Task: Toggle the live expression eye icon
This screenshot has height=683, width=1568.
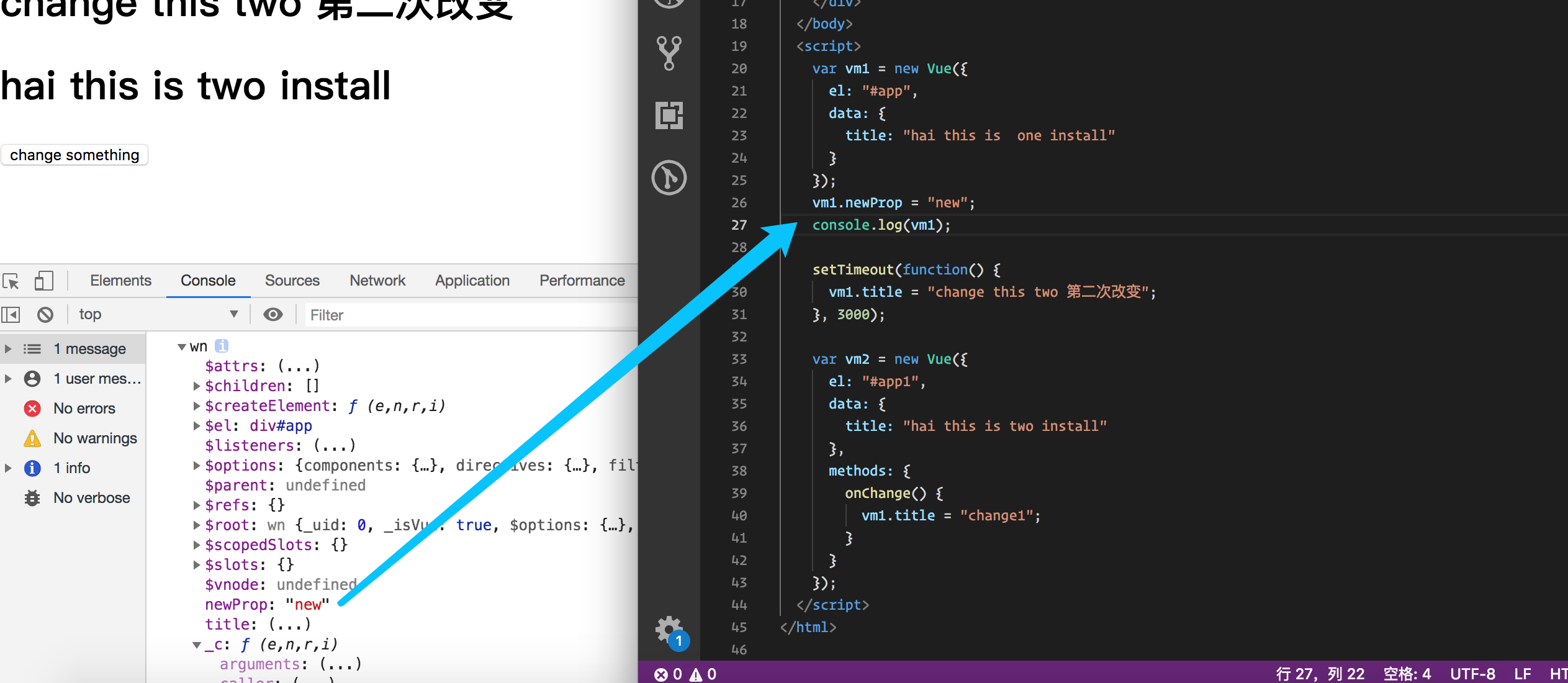Action: [273, 315]
